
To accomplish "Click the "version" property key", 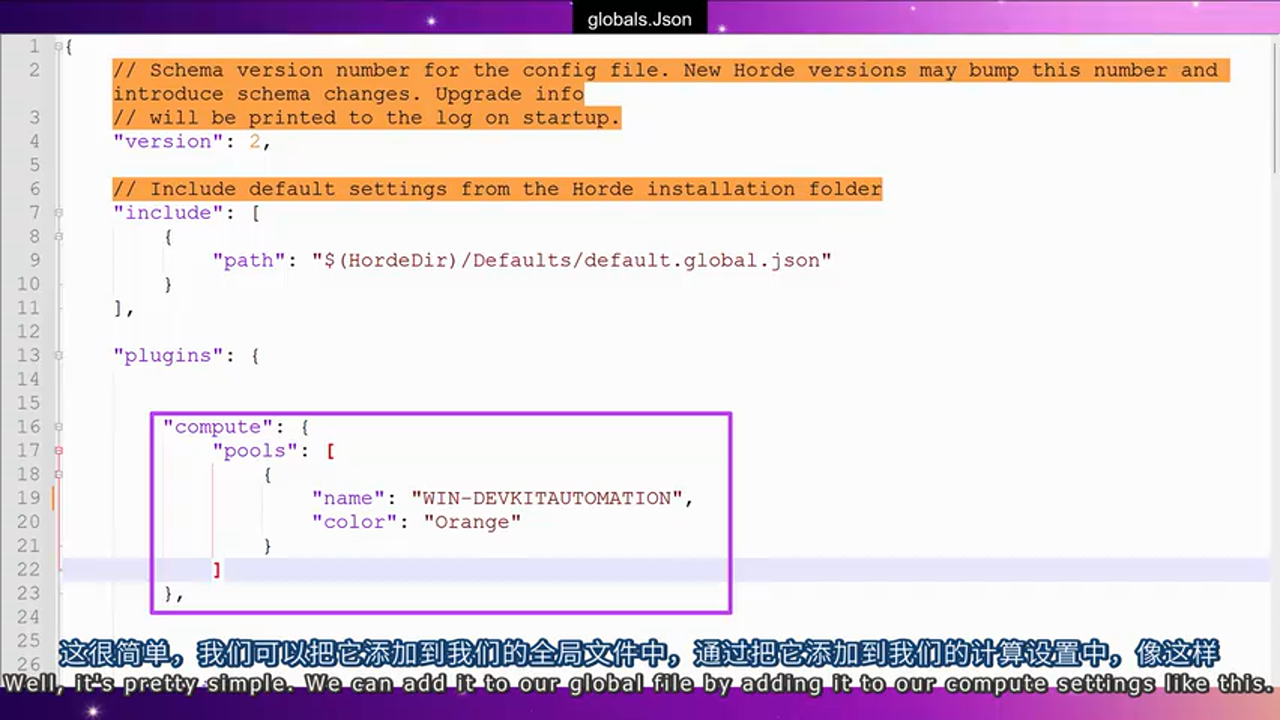I will click(166, 141).
